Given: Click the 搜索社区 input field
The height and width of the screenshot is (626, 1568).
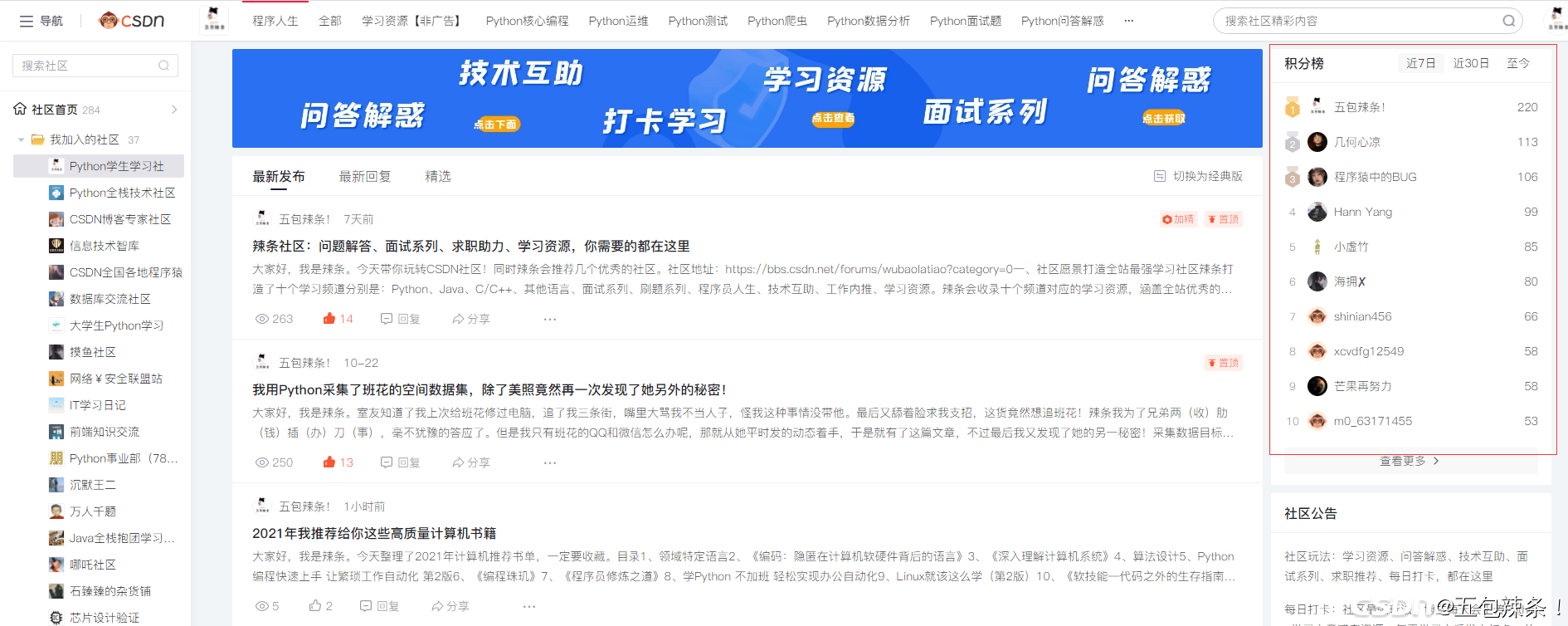Looking at the screenshot, I should point(95,66).
